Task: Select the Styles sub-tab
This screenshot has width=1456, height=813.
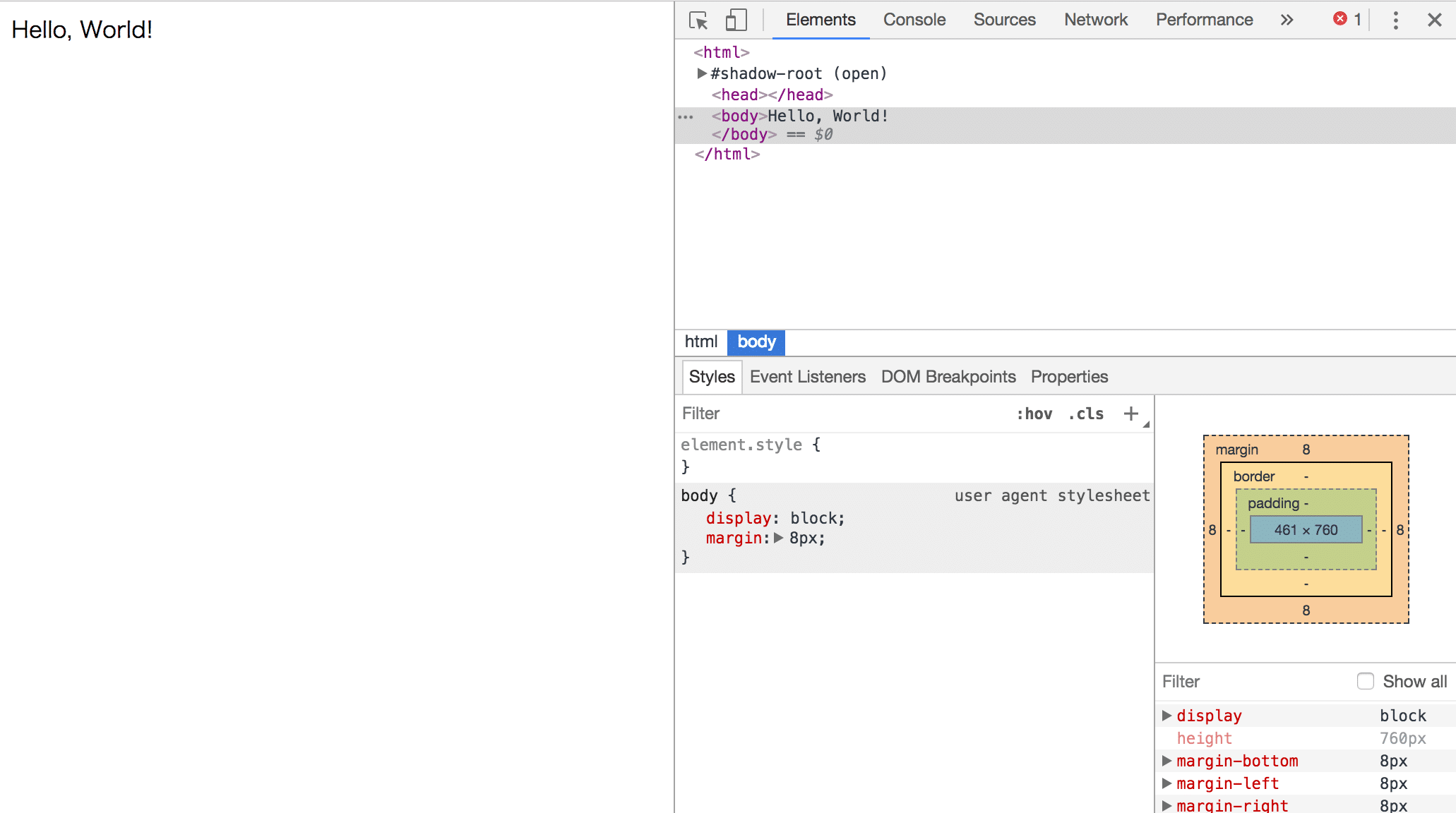Action: (x=712, y=377)
